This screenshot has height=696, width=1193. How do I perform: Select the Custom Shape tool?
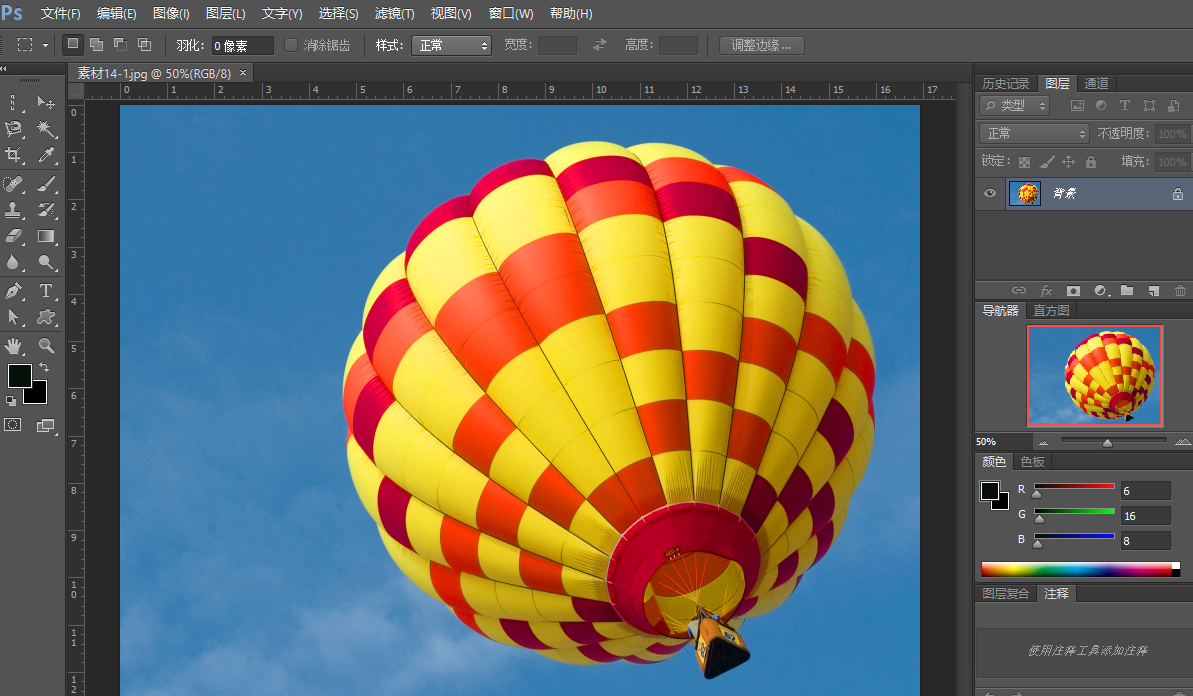[46, 317]
